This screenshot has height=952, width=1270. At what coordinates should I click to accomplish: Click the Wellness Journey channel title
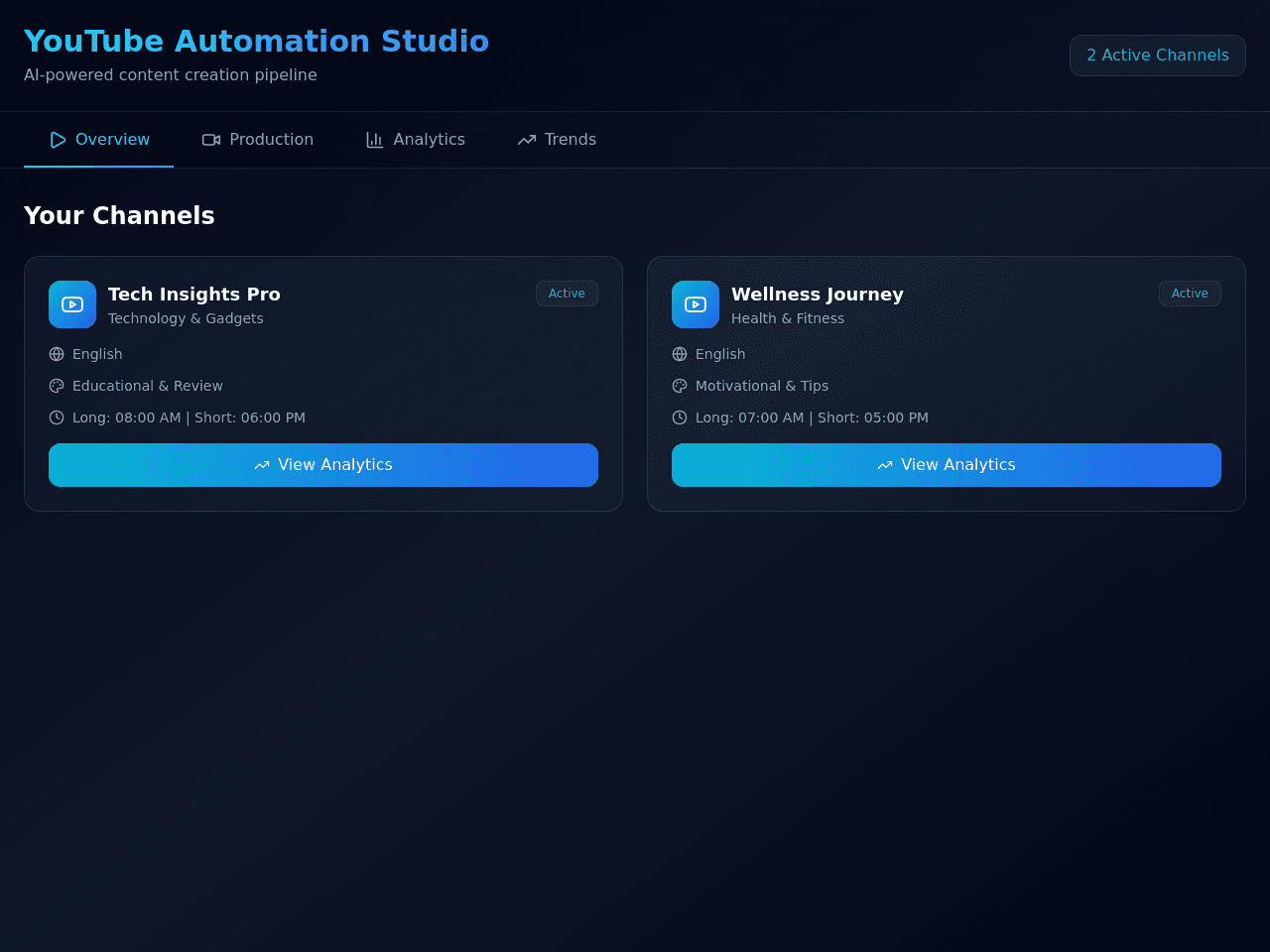pyautogui.click(x=818, y=295)
